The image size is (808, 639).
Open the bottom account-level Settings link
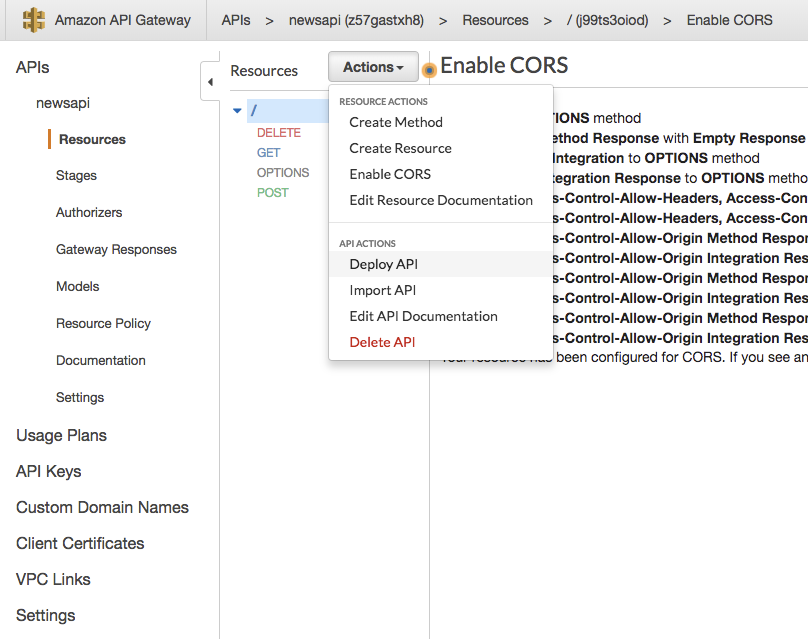point(45,616)
